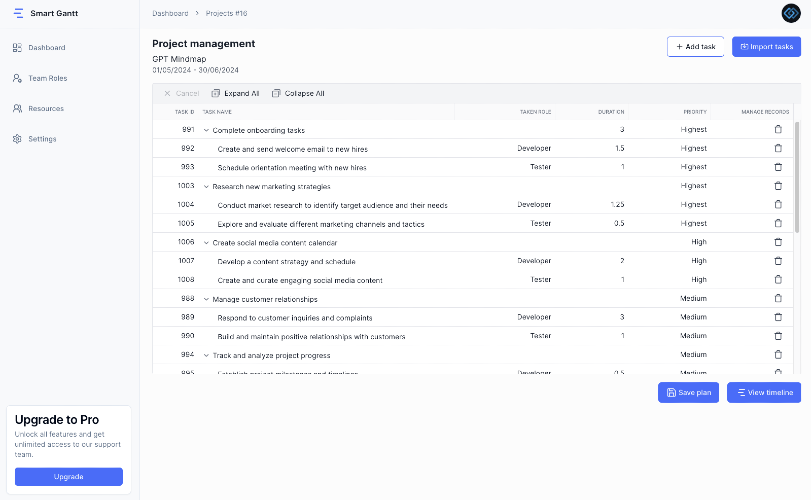
Task: Click the Collapse All toolbar option
Action: tap(298, 93)
